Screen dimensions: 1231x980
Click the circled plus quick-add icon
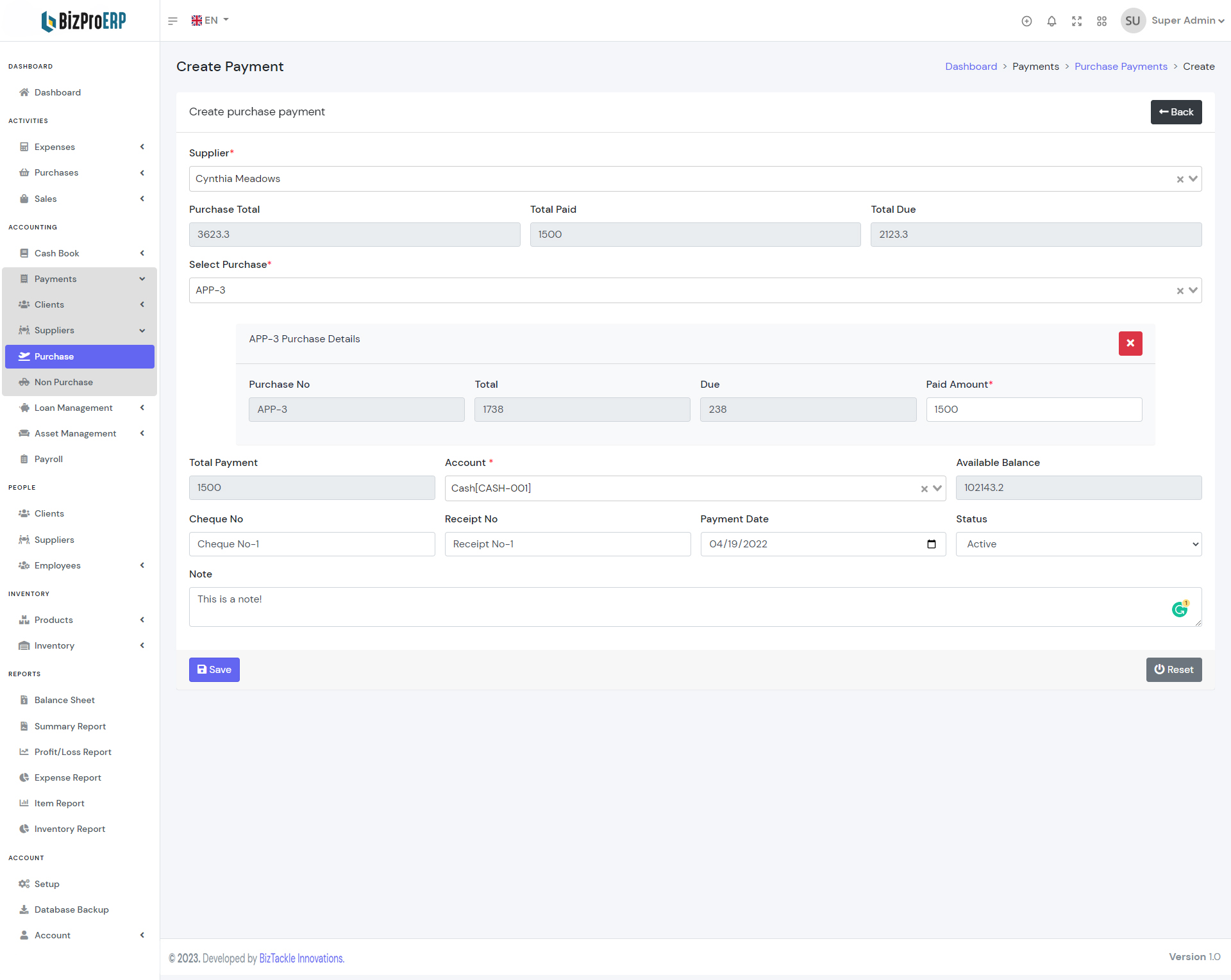pos(1026,21)
